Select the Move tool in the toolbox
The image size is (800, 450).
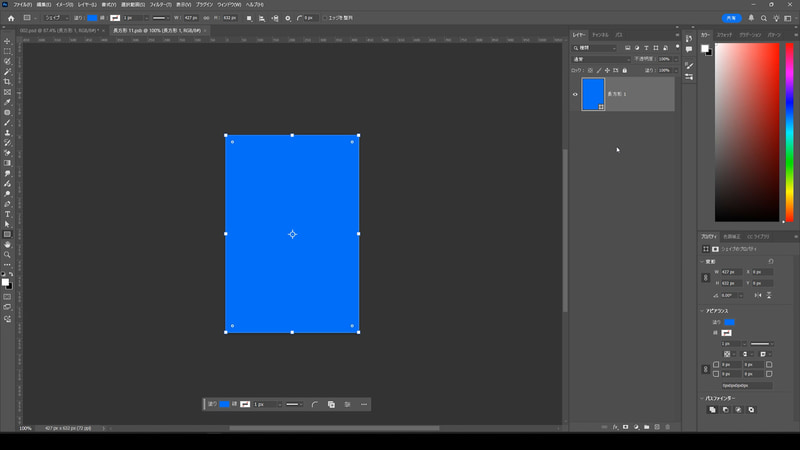7,41
